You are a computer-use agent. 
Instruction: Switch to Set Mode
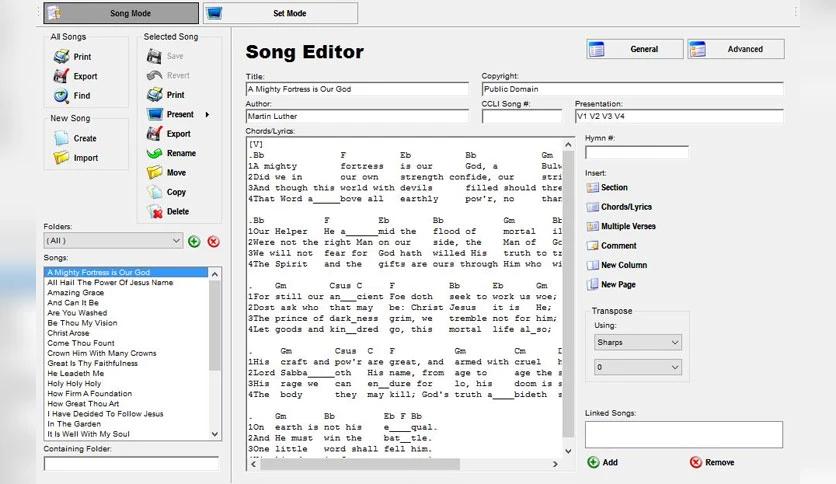point(280,13)
